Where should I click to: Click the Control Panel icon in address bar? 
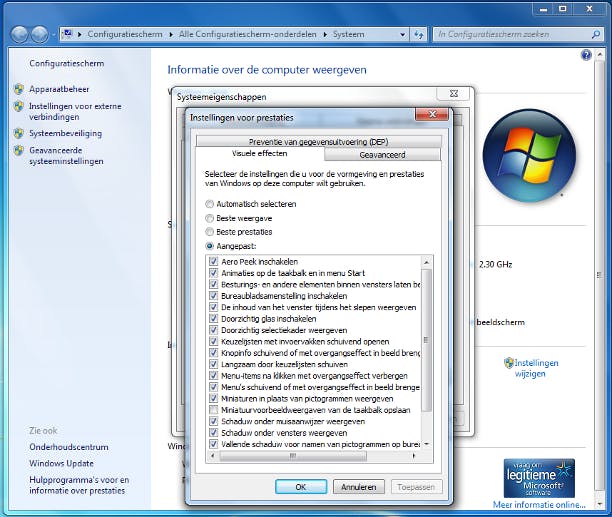click(x=68, y=34)
